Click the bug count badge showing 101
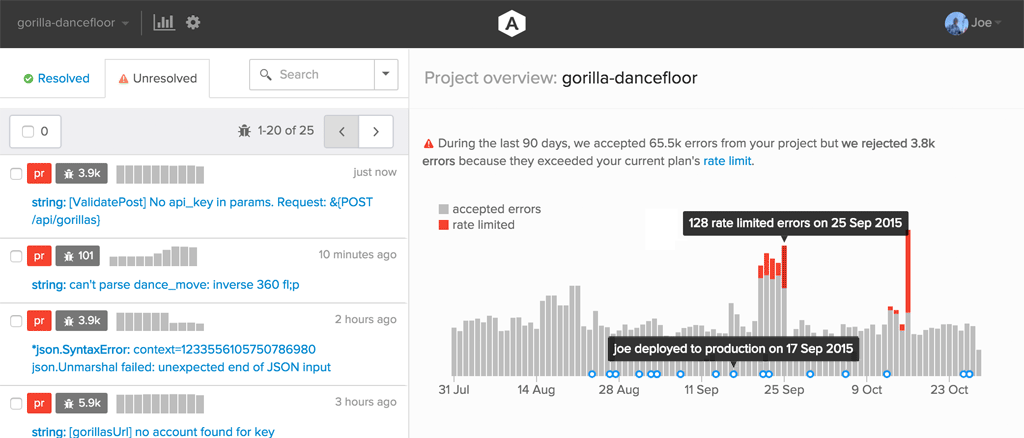The image size is (1024, 438). (x=78, y=255)
